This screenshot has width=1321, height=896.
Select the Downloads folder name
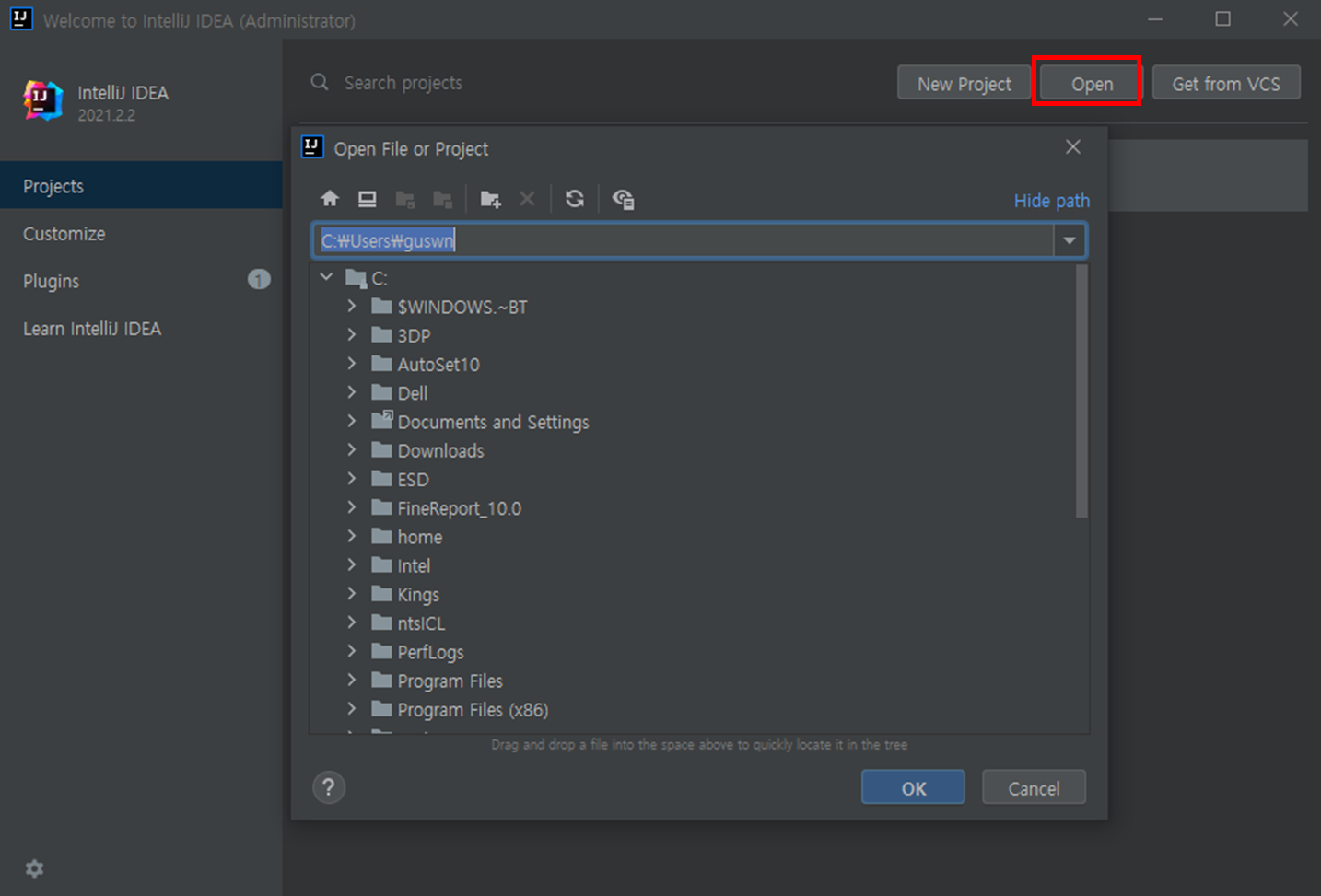440,450
